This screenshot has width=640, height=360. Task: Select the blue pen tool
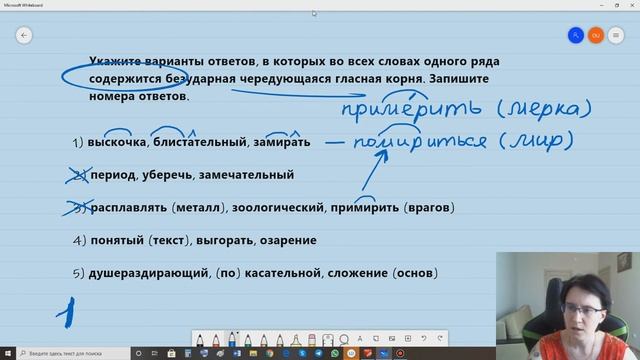coord(232,339)
